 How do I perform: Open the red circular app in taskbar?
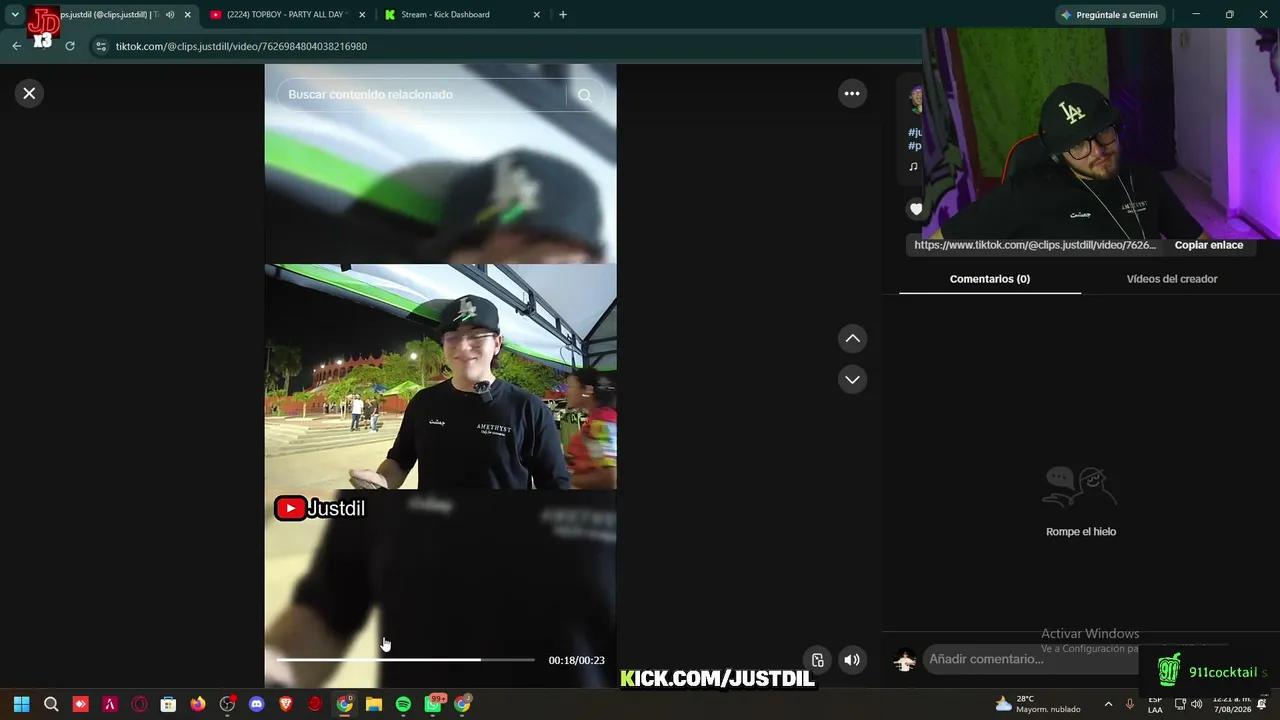tap(315, 704)
